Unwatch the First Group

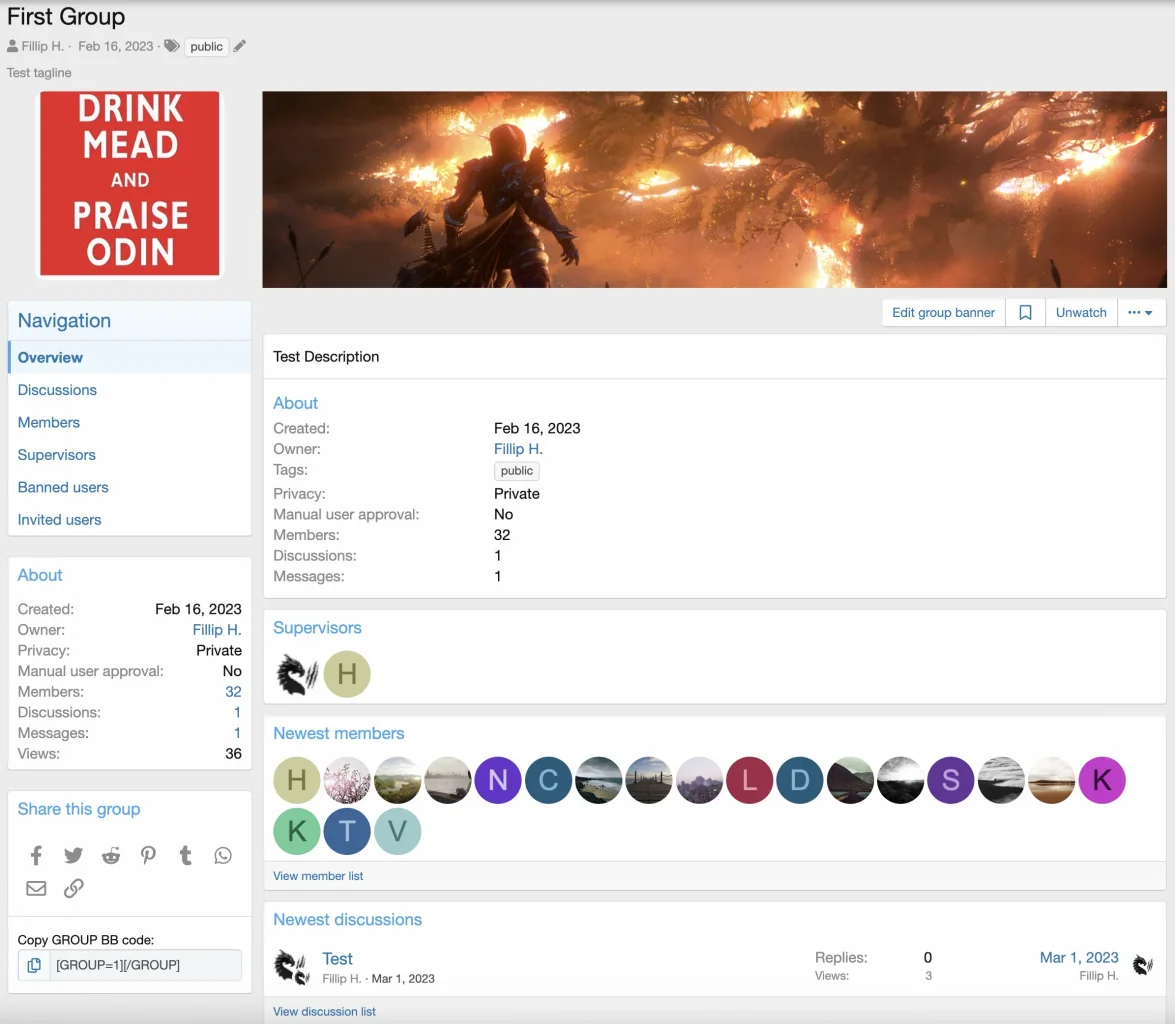coord(1081,312)
